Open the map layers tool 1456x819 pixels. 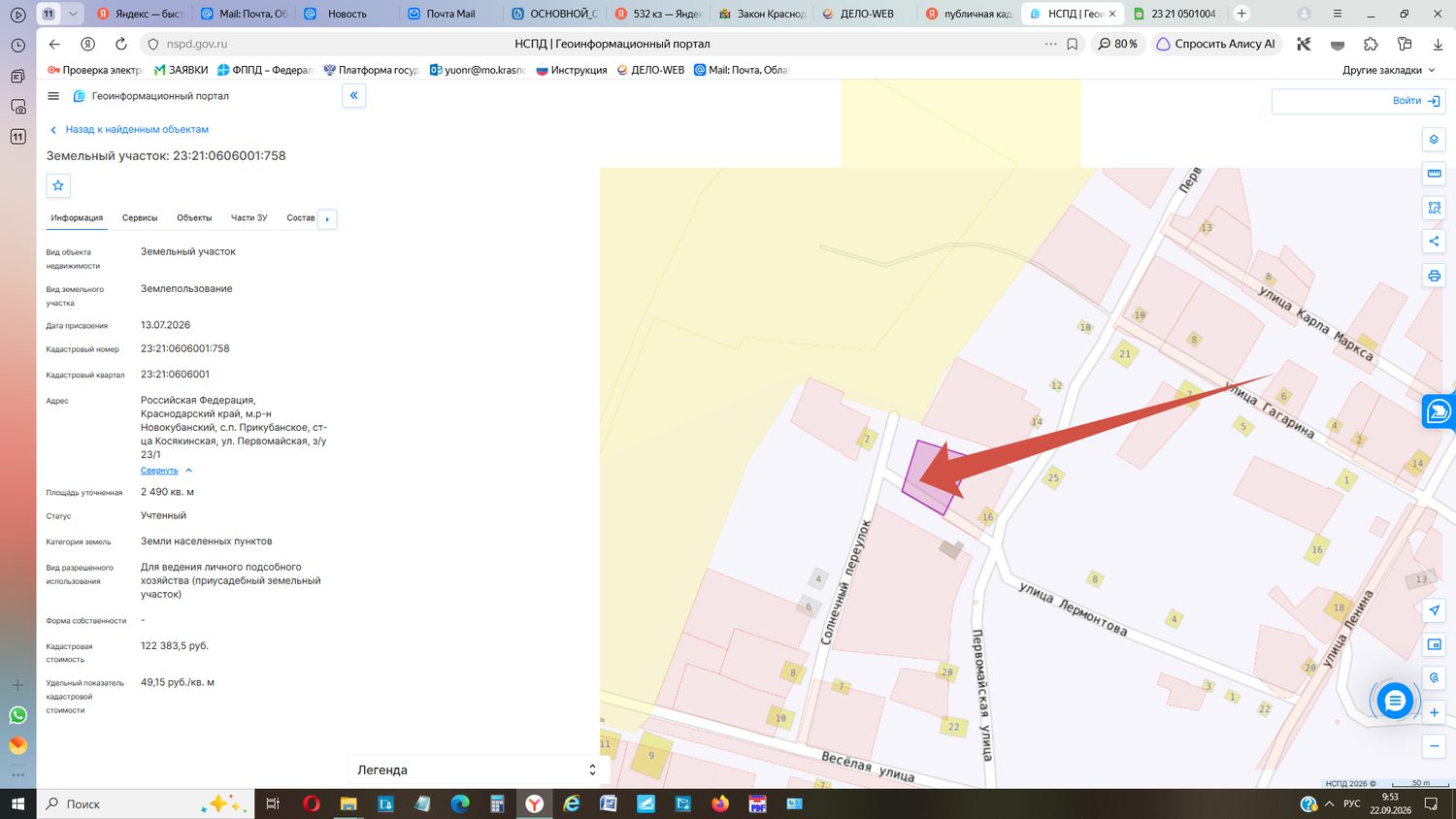(x=1434, y=140)
